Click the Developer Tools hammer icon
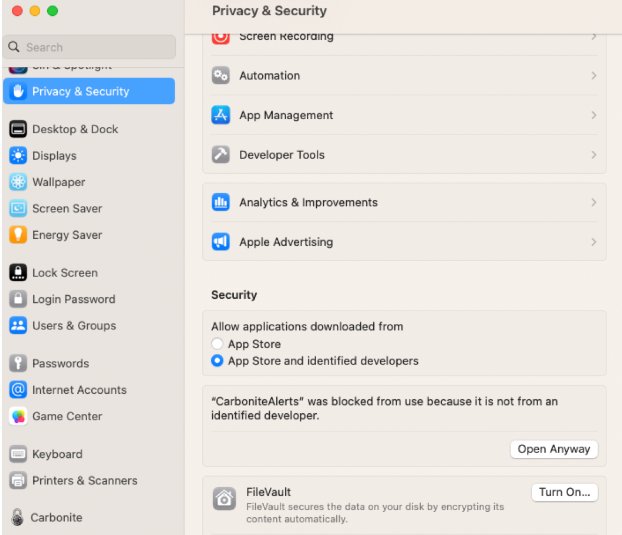622x535 pixels. click(221, 155)
